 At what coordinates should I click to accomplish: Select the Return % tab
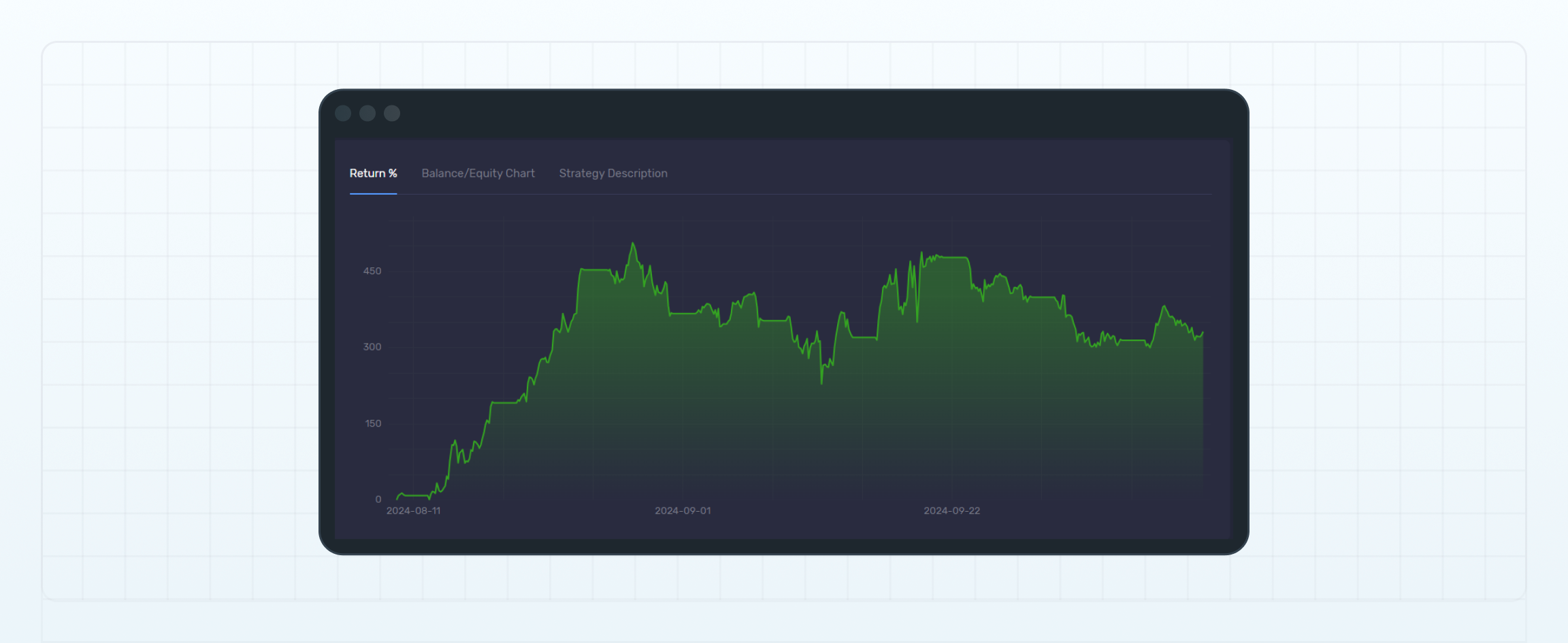tap(372, 174)
